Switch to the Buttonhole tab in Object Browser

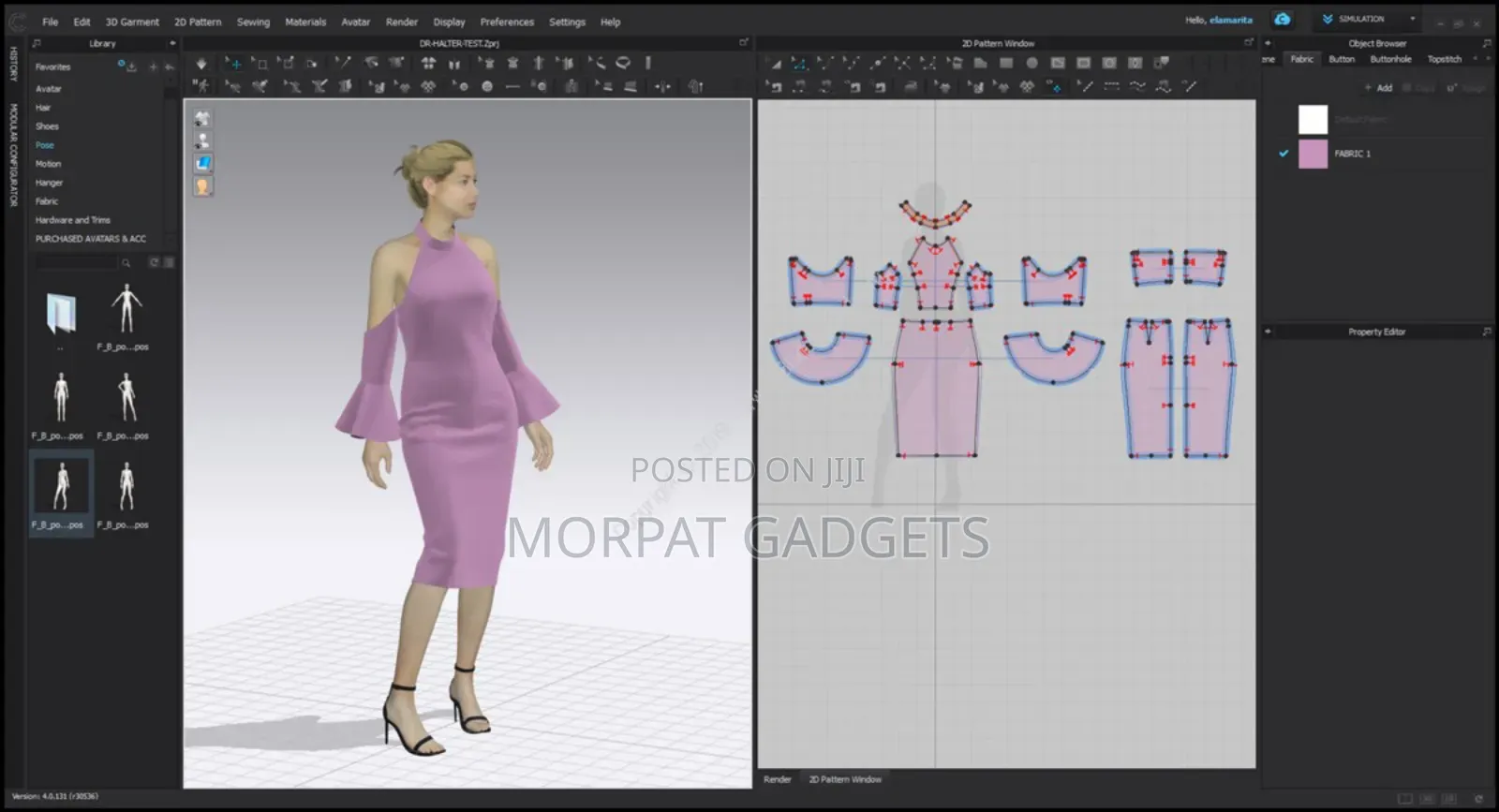[x=1390, y=59]
